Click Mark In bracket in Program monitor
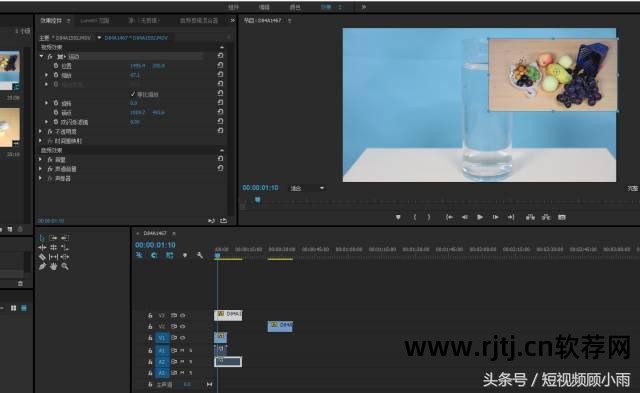 tap(415, 218)
